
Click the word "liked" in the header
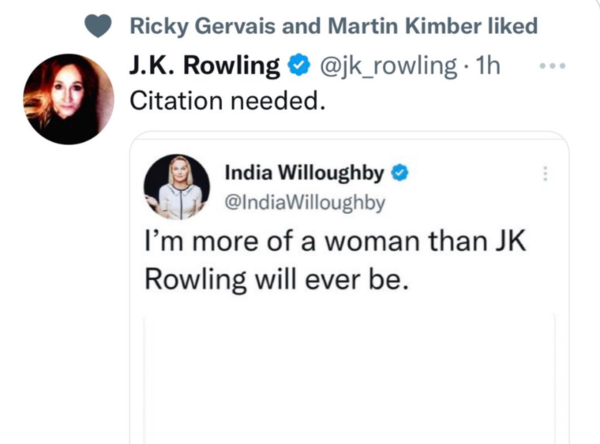[512, 26]
